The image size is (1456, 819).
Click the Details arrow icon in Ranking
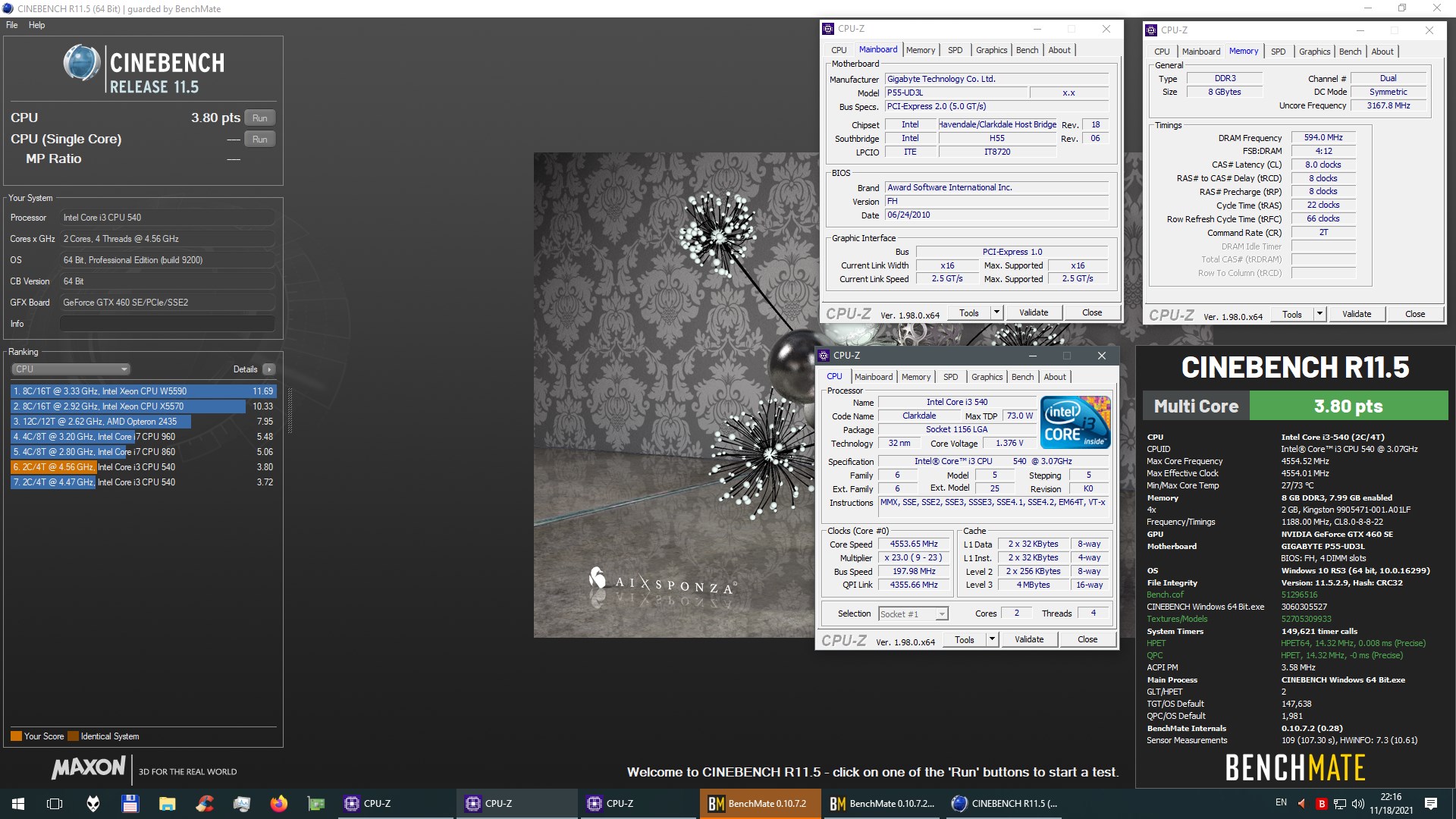click(269, 369)
